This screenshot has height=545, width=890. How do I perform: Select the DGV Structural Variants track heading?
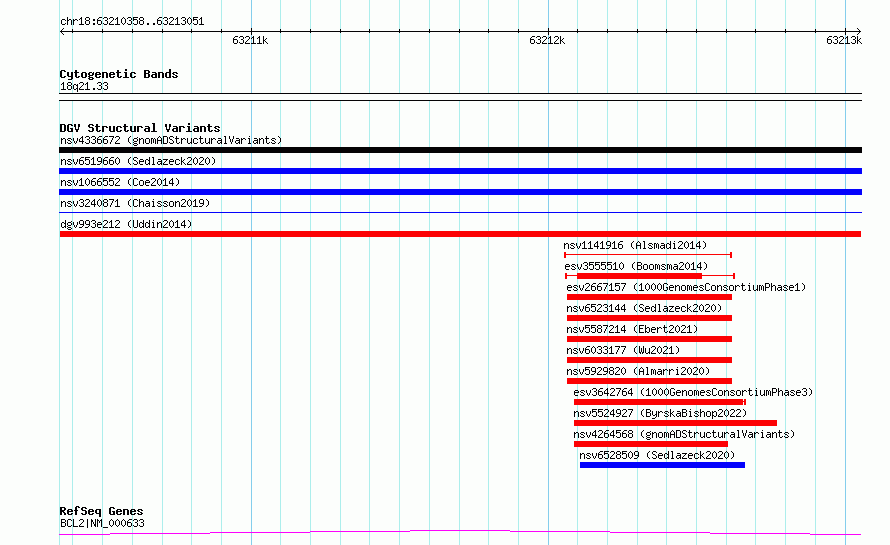coord(140,128)
